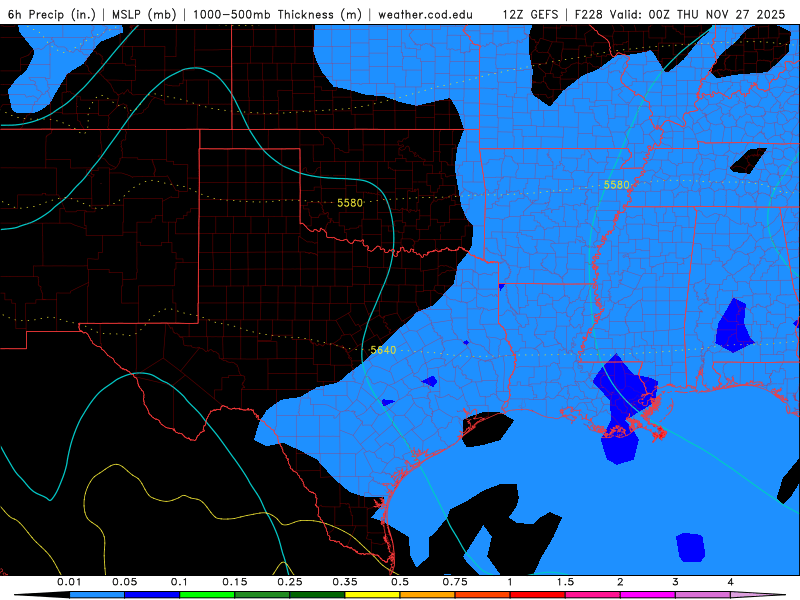
Task: Click the 5580 label in central Oklahoma-Texas
Action: (350, 203)
